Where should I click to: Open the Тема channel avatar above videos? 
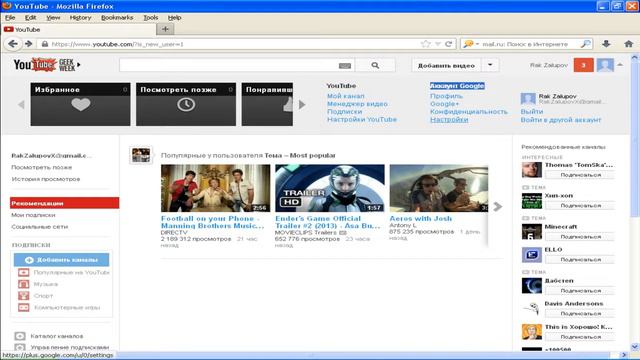pos(141,155)
